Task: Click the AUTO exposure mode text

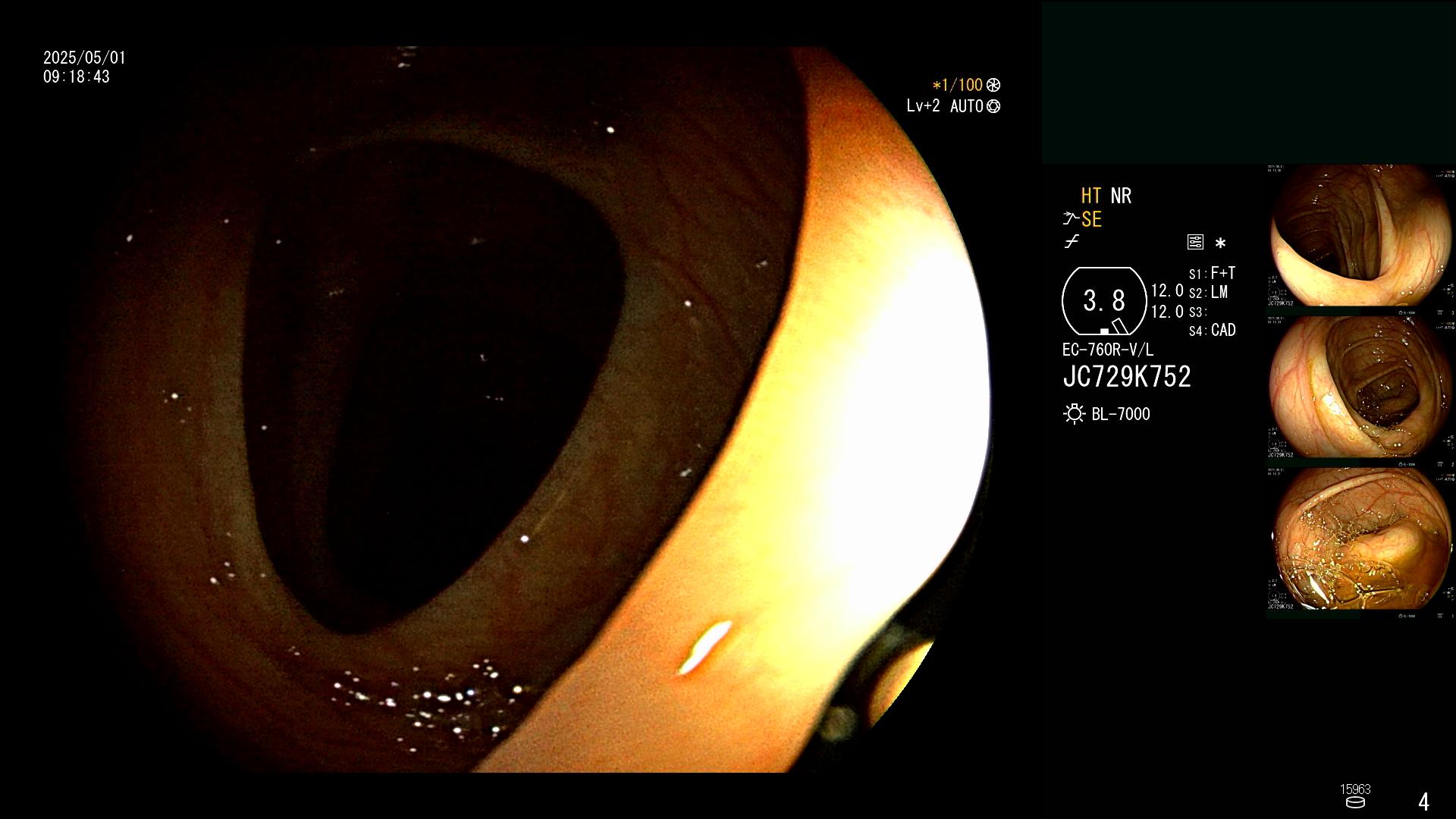Action: (967, 106)
